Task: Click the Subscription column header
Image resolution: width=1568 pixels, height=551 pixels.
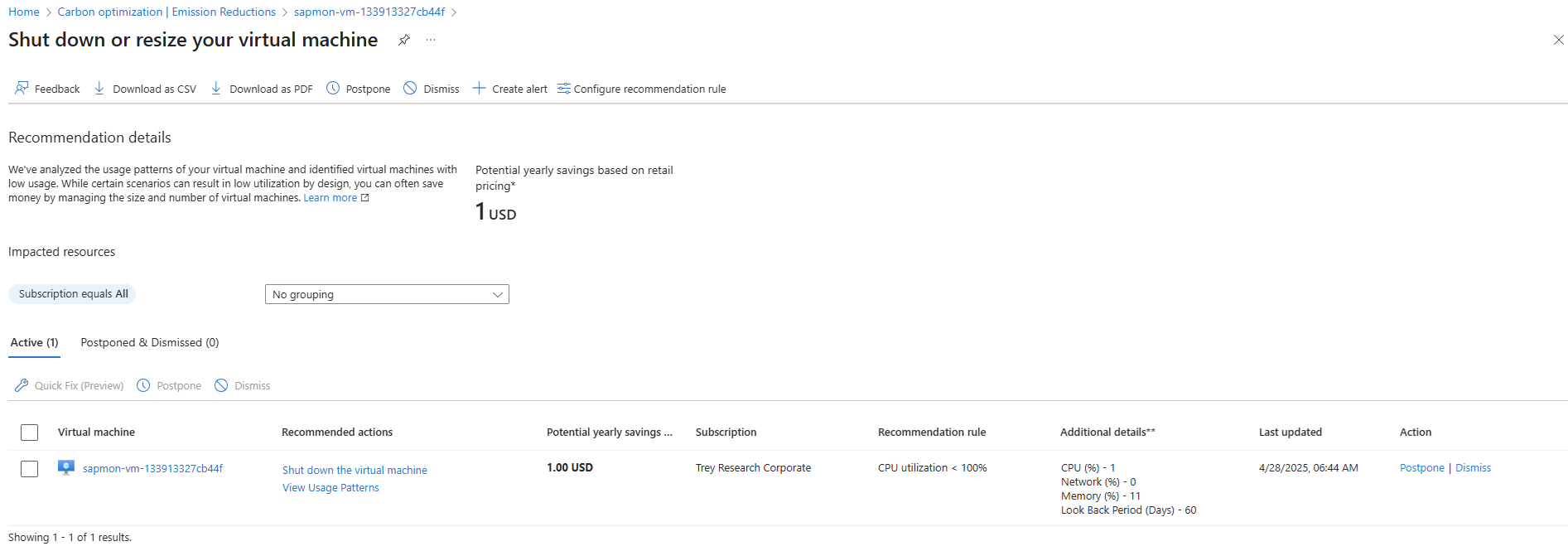Action: [x=726, y=432]
